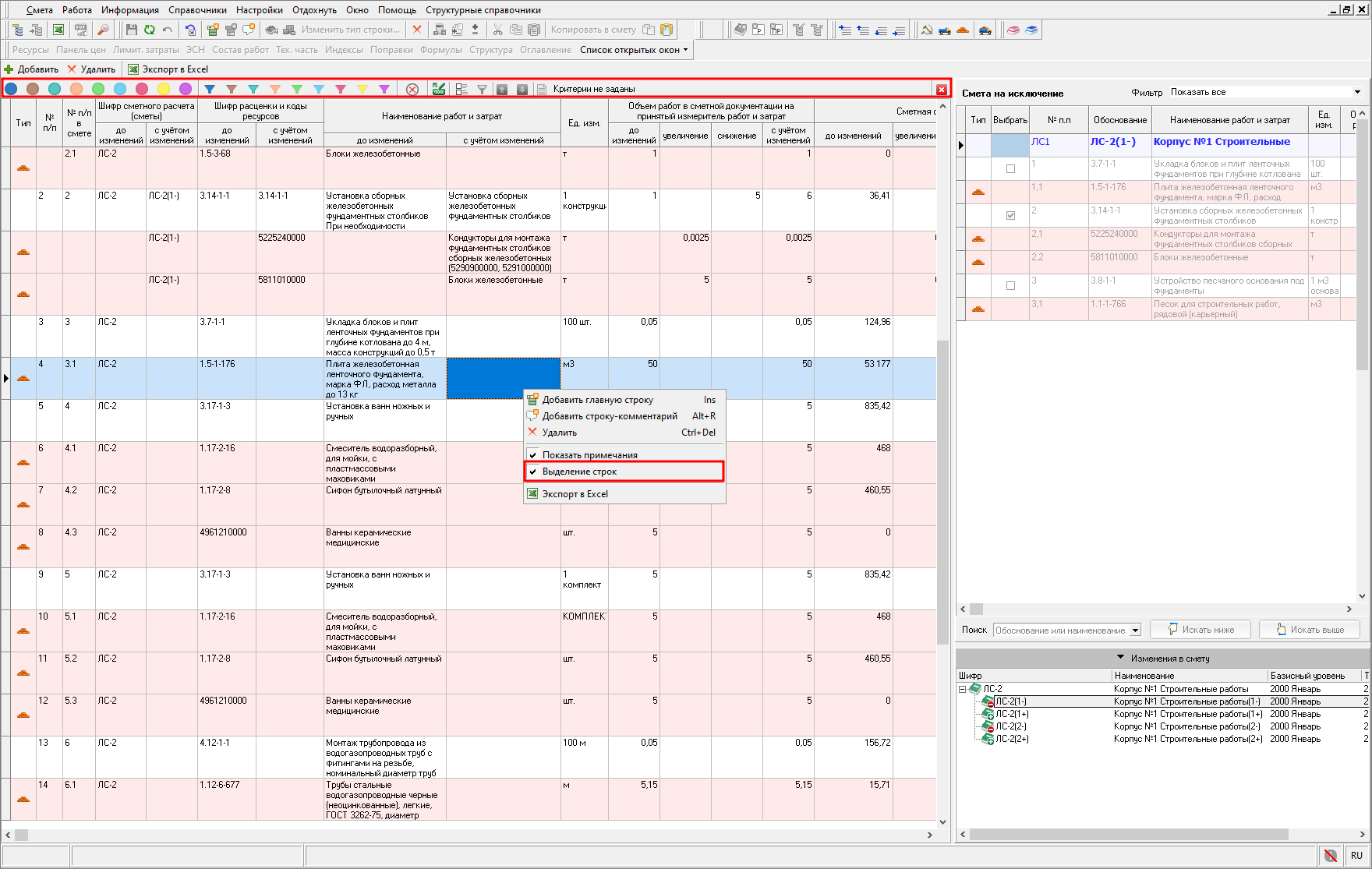
Task: Select the blue color circle swatch
Action: pyautogui.click(x=11, y=89)
